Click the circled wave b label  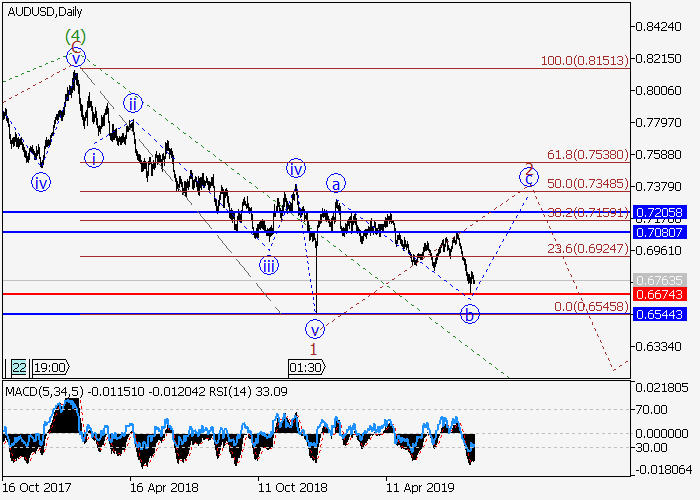(470, 314)
